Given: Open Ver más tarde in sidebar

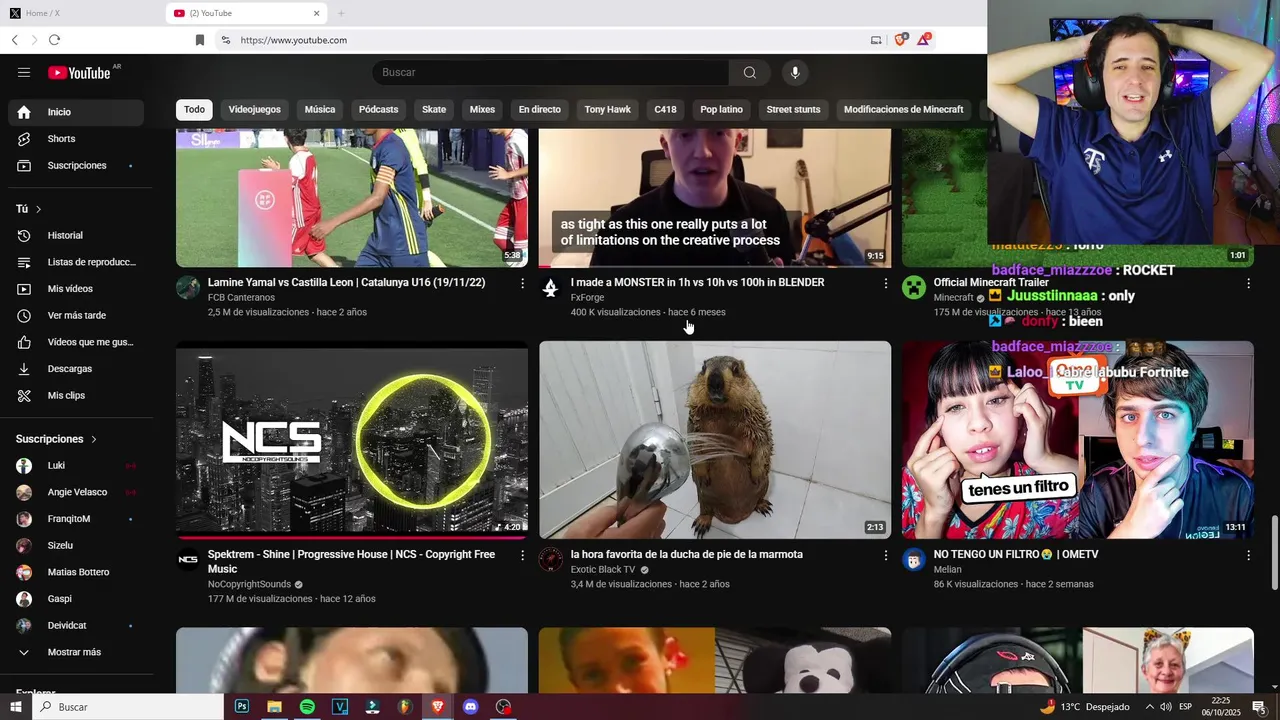Looking at the screenshot, I should click(x=76, y=315).
